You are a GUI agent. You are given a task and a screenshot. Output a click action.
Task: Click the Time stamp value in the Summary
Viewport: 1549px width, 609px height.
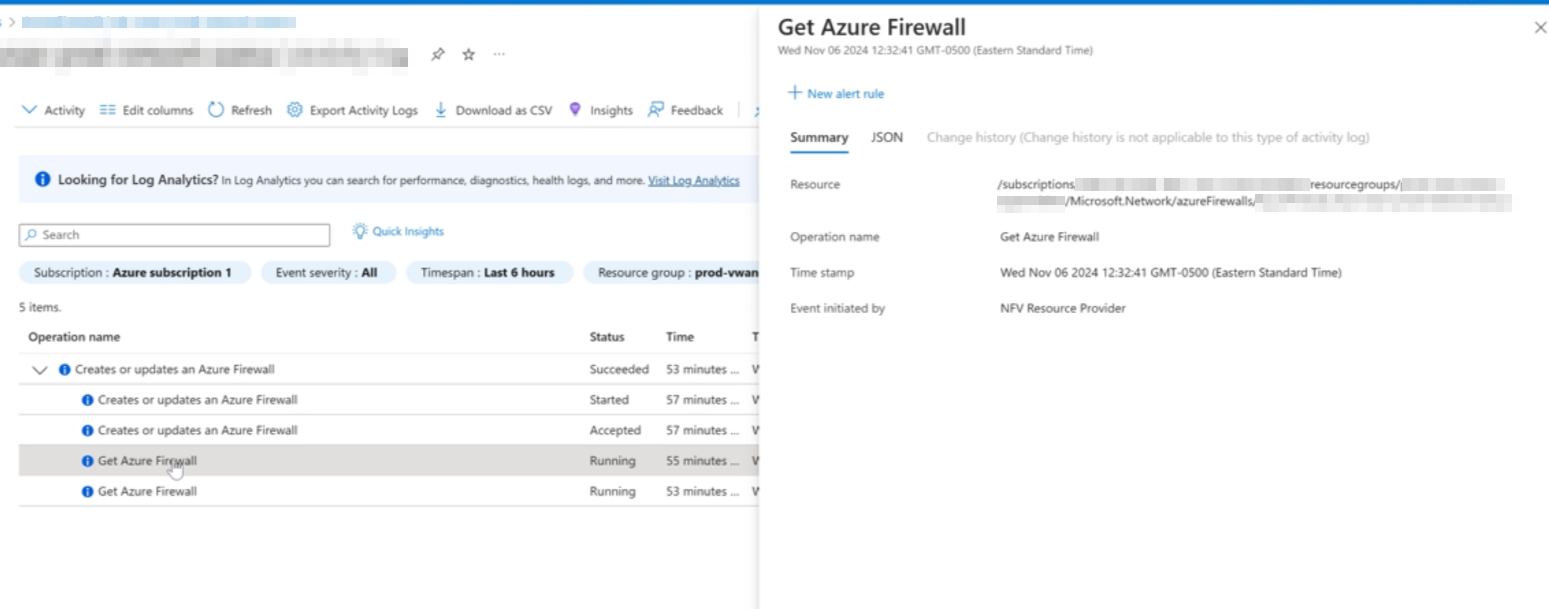(1171, 273)
